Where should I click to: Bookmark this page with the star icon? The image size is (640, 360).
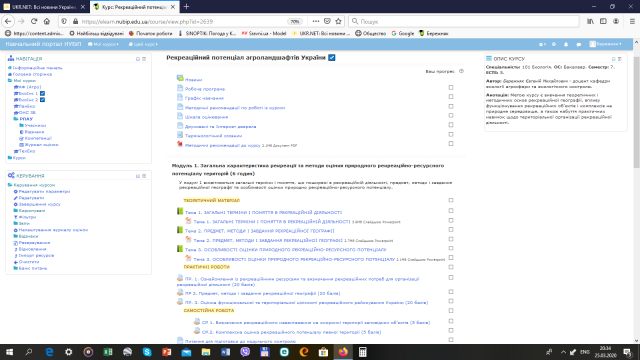[x=338, y=21]
